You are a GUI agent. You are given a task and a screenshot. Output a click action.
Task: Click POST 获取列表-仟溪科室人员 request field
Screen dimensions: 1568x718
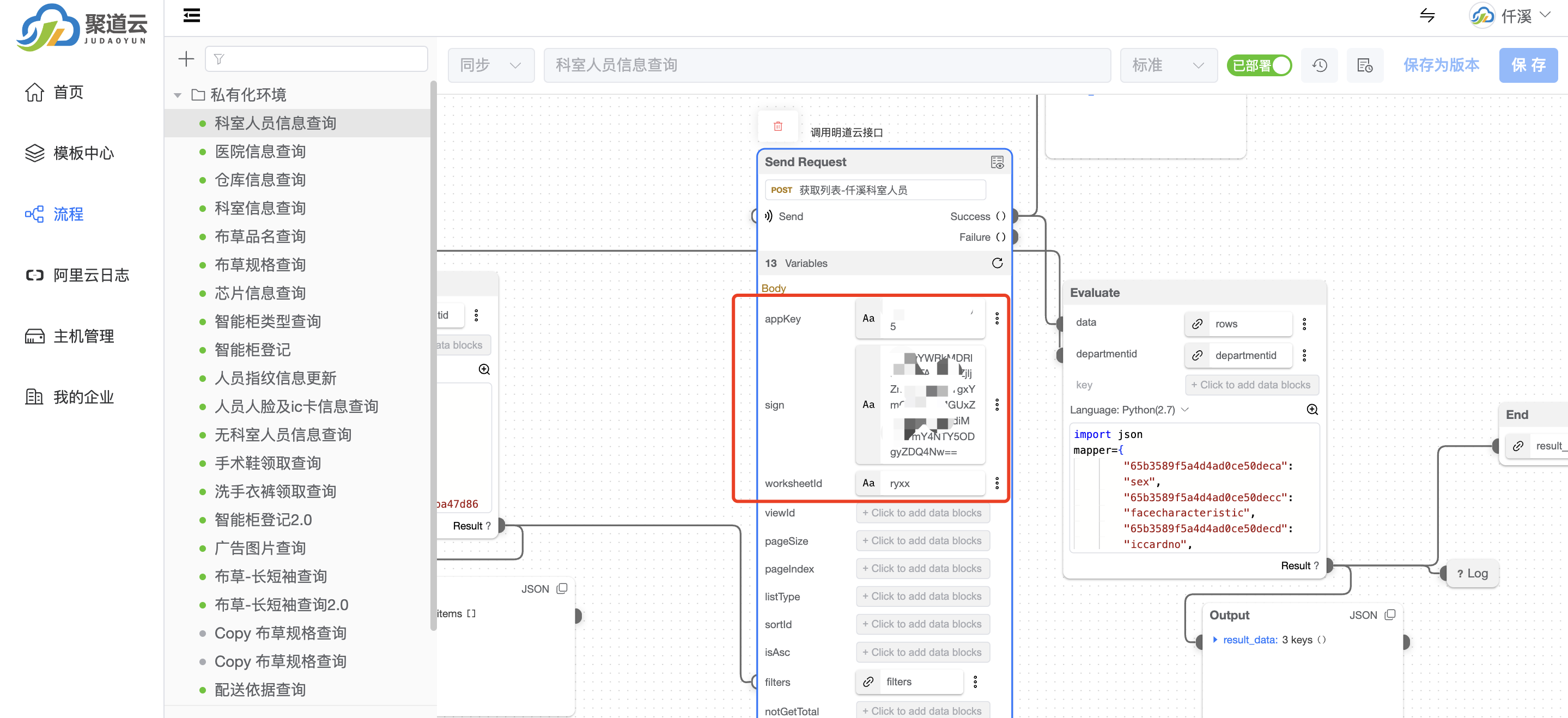(x=874, y=190)
